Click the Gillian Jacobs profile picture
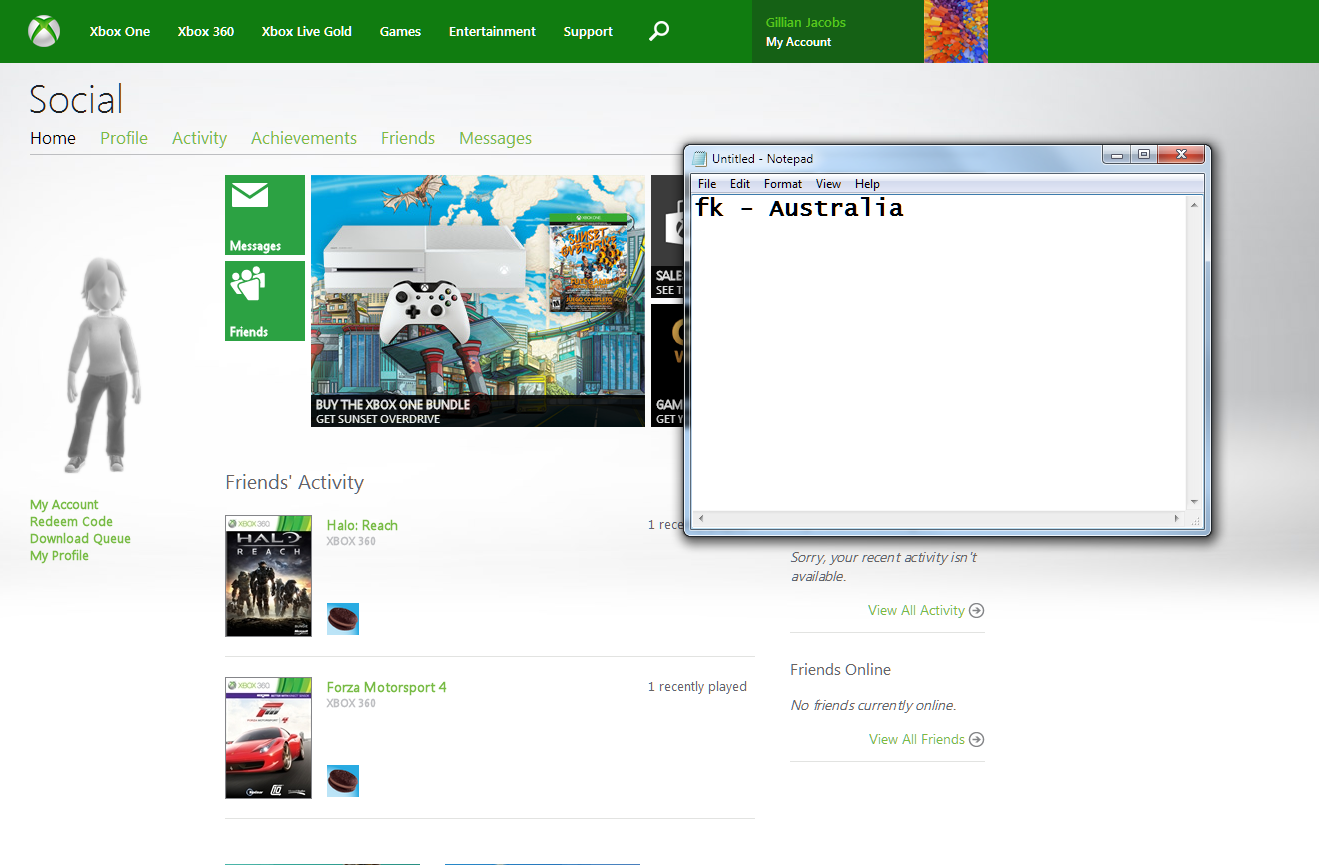Image resolution: width=1319 pixels, height=865 pixels. click(x=956, y=31)
